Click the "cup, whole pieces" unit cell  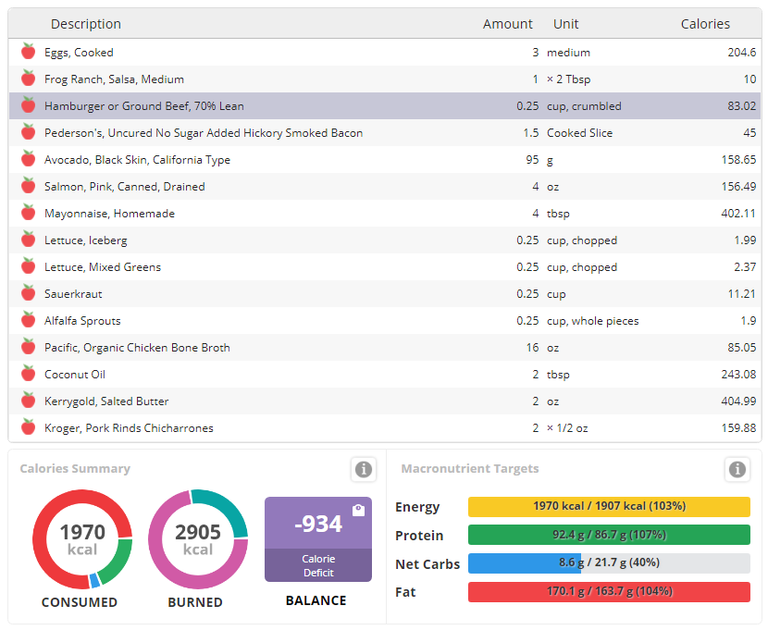click(x=593, y=321)
